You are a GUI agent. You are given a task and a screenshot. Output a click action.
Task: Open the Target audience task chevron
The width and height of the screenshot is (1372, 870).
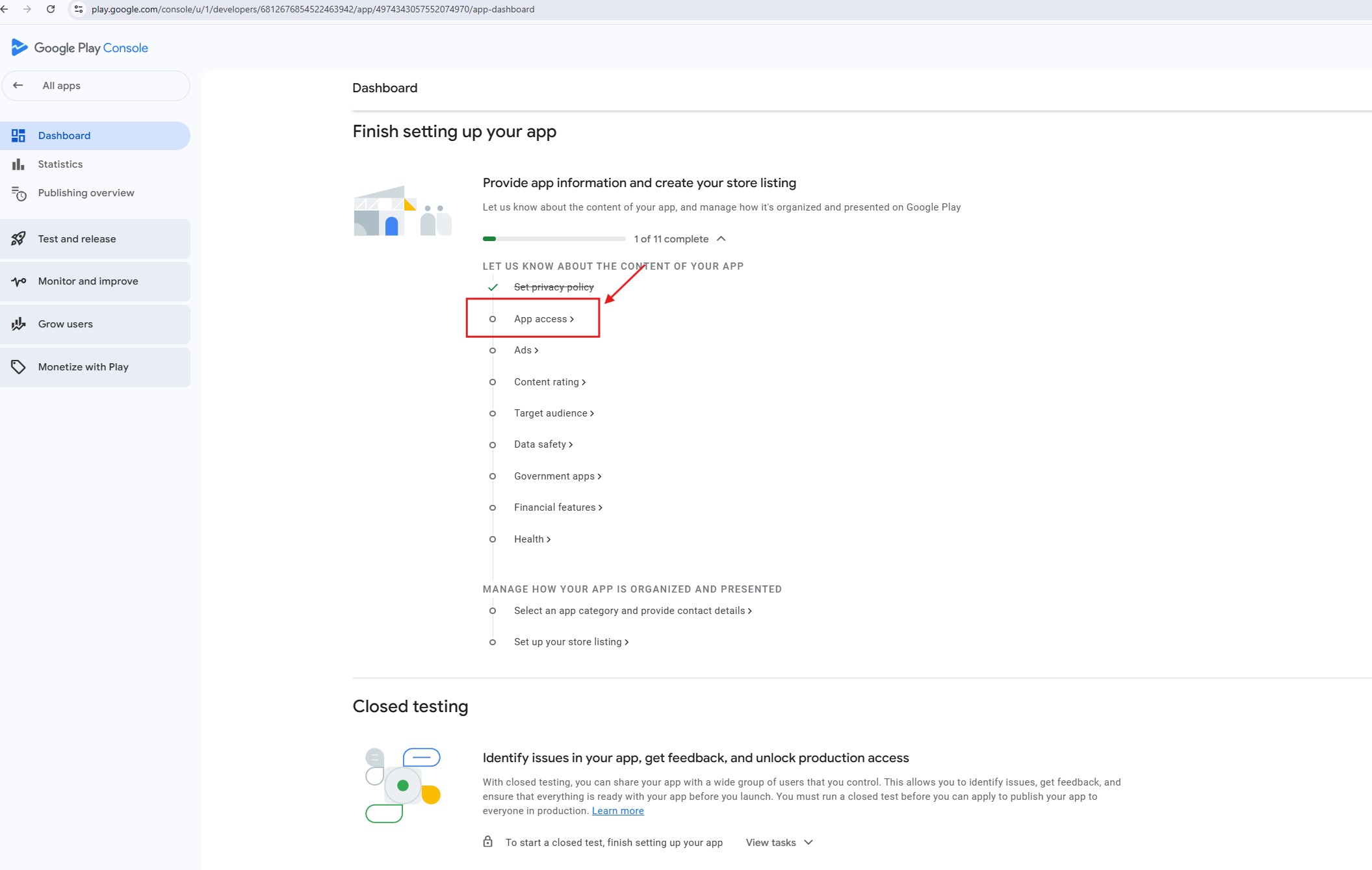[591, 414]
